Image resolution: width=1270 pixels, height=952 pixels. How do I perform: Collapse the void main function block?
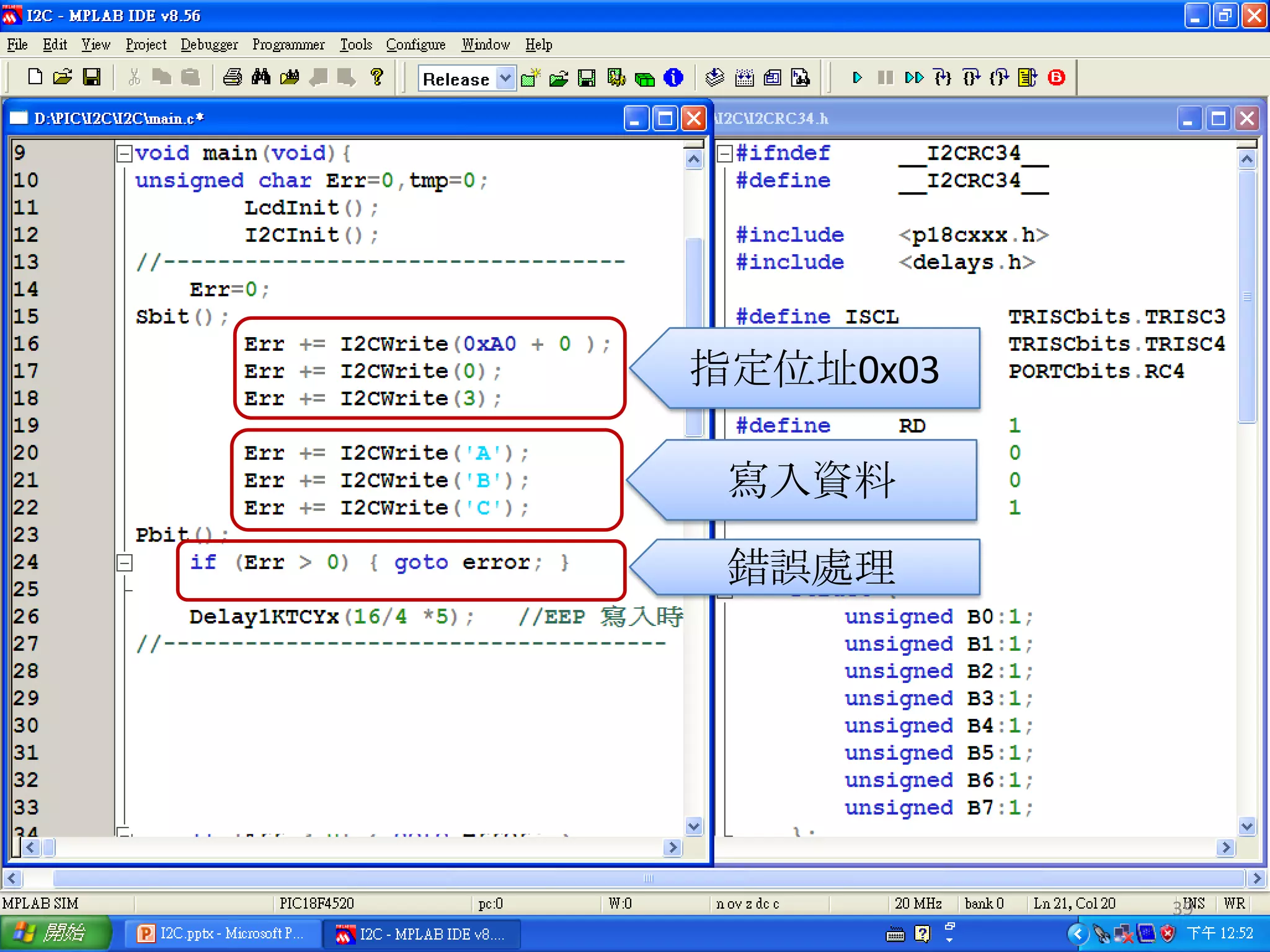125,153
